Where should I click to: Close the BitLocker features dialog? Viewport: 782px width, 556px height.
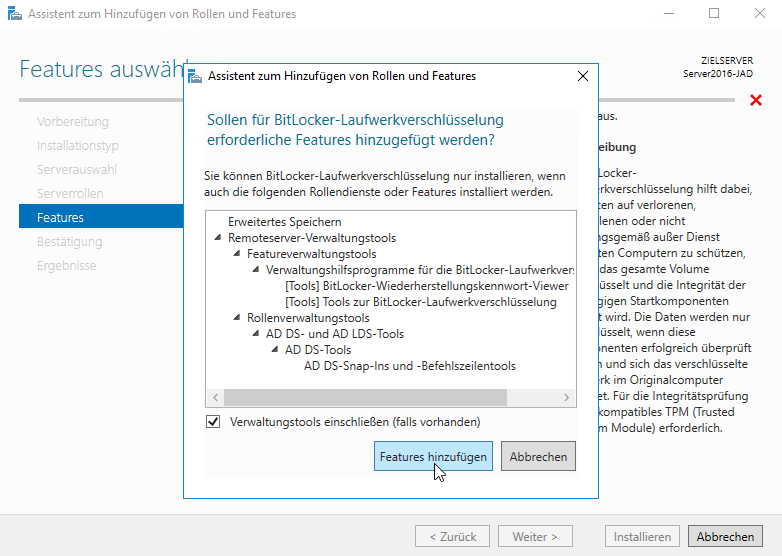[583, 76]
